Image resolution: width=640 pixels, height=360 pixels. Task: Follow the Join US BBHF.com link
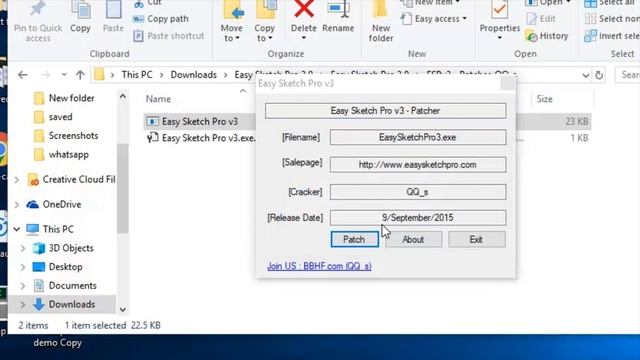pos(319,266)
